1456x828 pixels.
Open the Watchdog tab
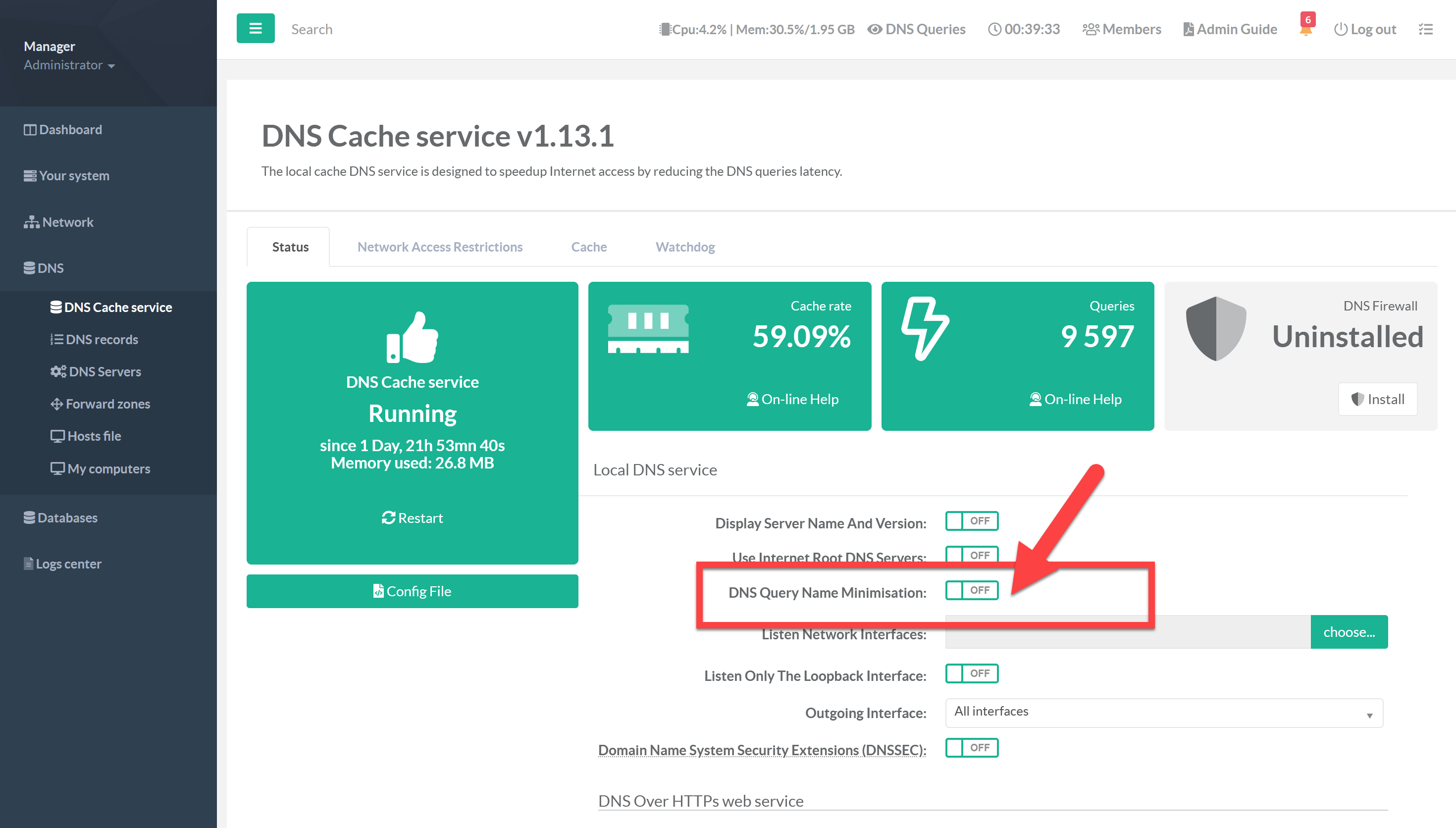pos(684,247)
